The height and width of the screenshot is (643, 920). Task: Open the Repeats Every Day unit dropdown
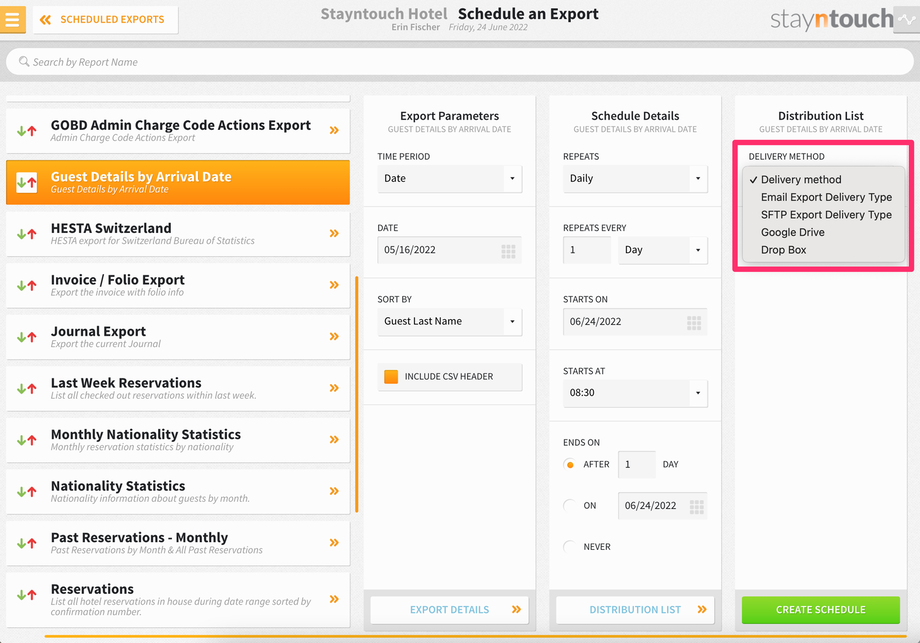pyautogui.click(x=662, y=250)
